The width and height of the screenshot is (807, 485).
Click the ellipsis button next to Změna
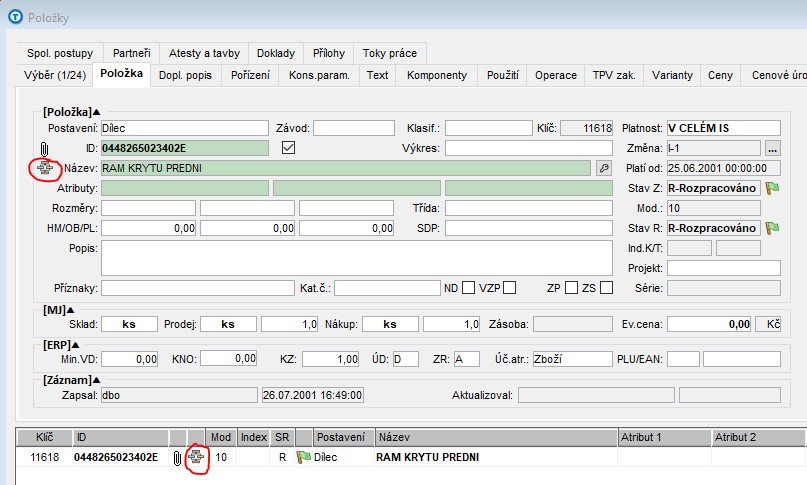tap(772, 148)
